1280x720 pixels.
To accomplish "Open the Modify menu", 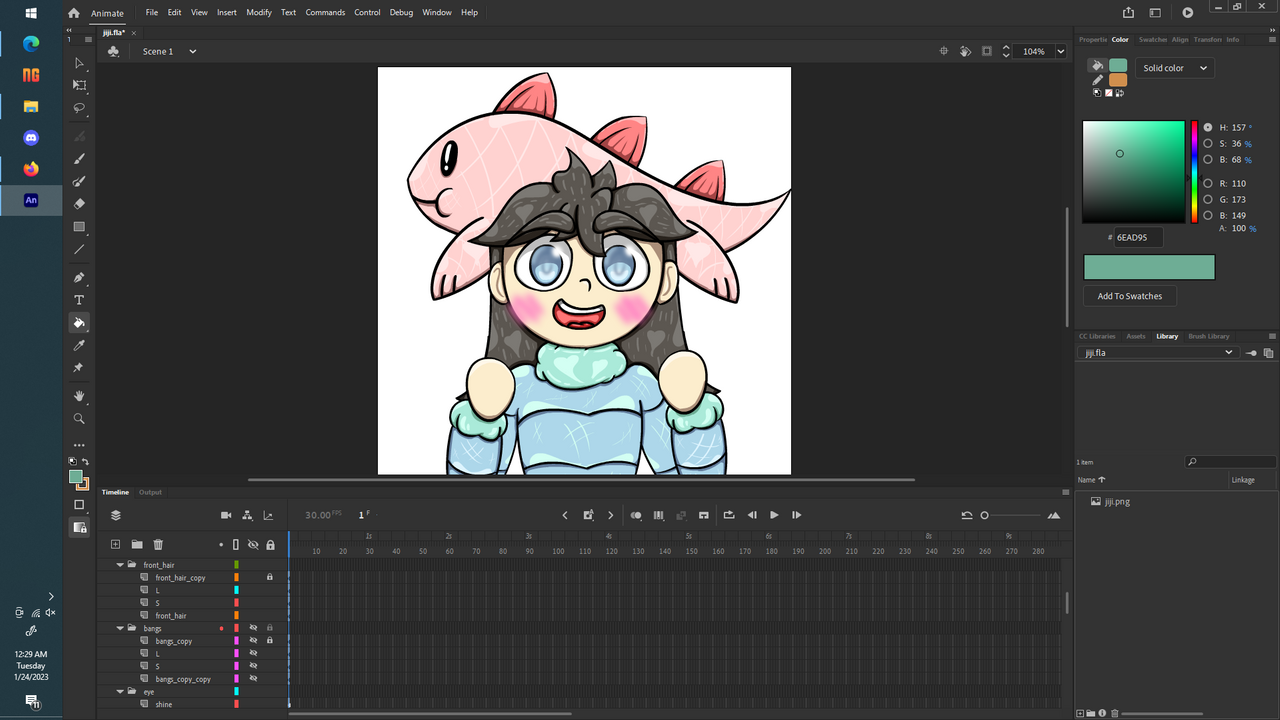I will click(259, 13).
